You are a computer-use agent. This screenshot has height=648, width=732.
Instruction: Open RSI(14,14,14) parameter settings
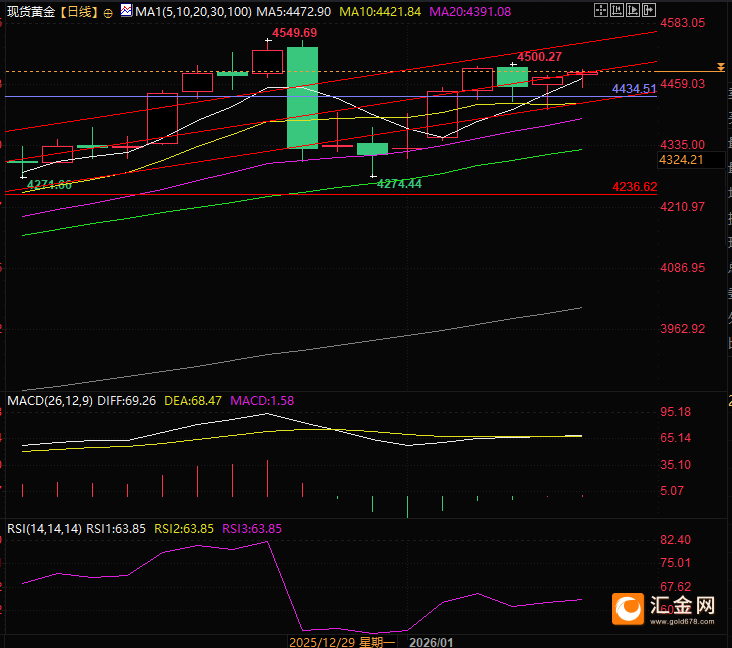tap(44, 528)
